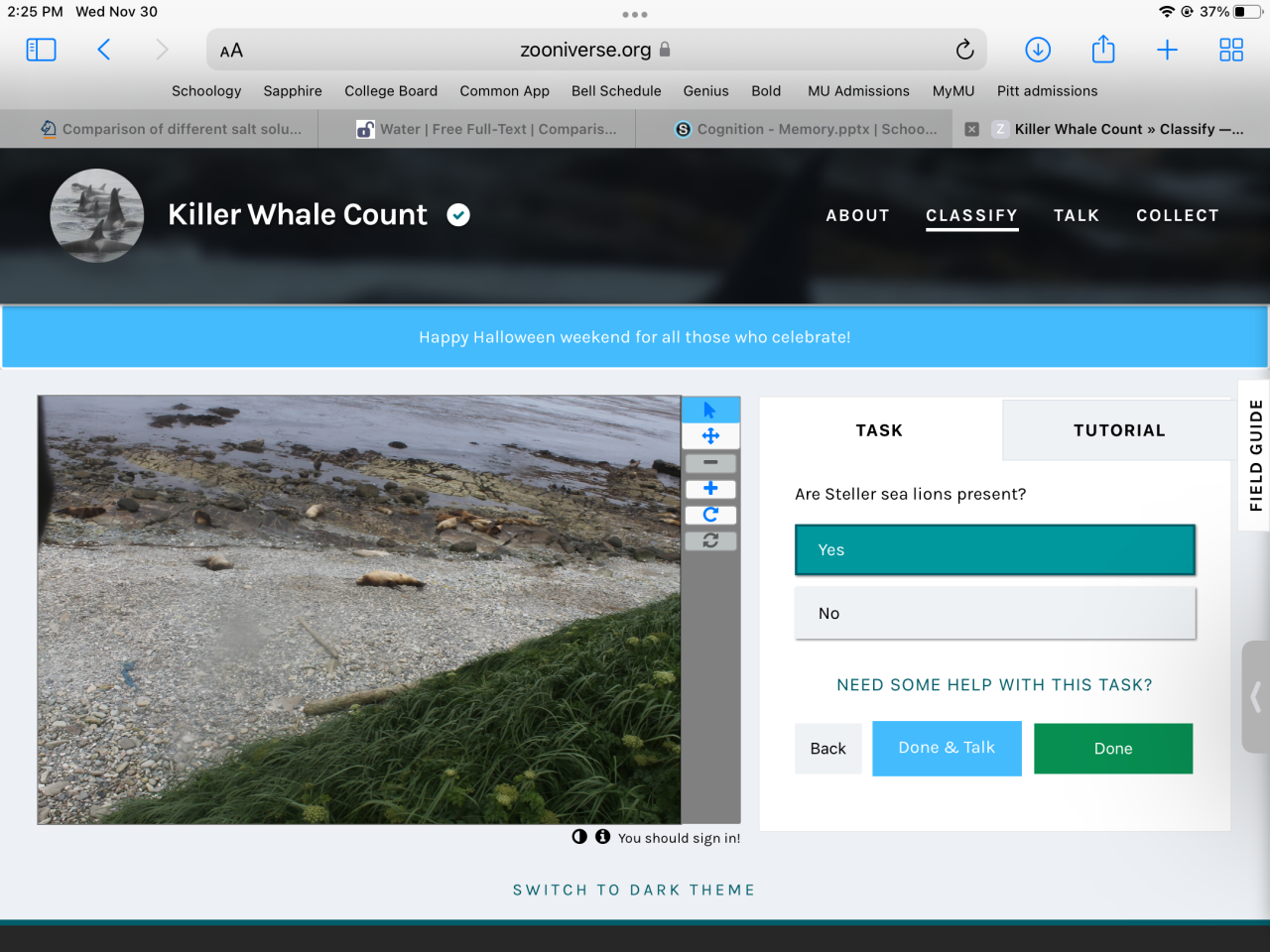Click the 'You should sign in!' text
This screenshot has width=1270, height=952.
[x=680, y=838]
